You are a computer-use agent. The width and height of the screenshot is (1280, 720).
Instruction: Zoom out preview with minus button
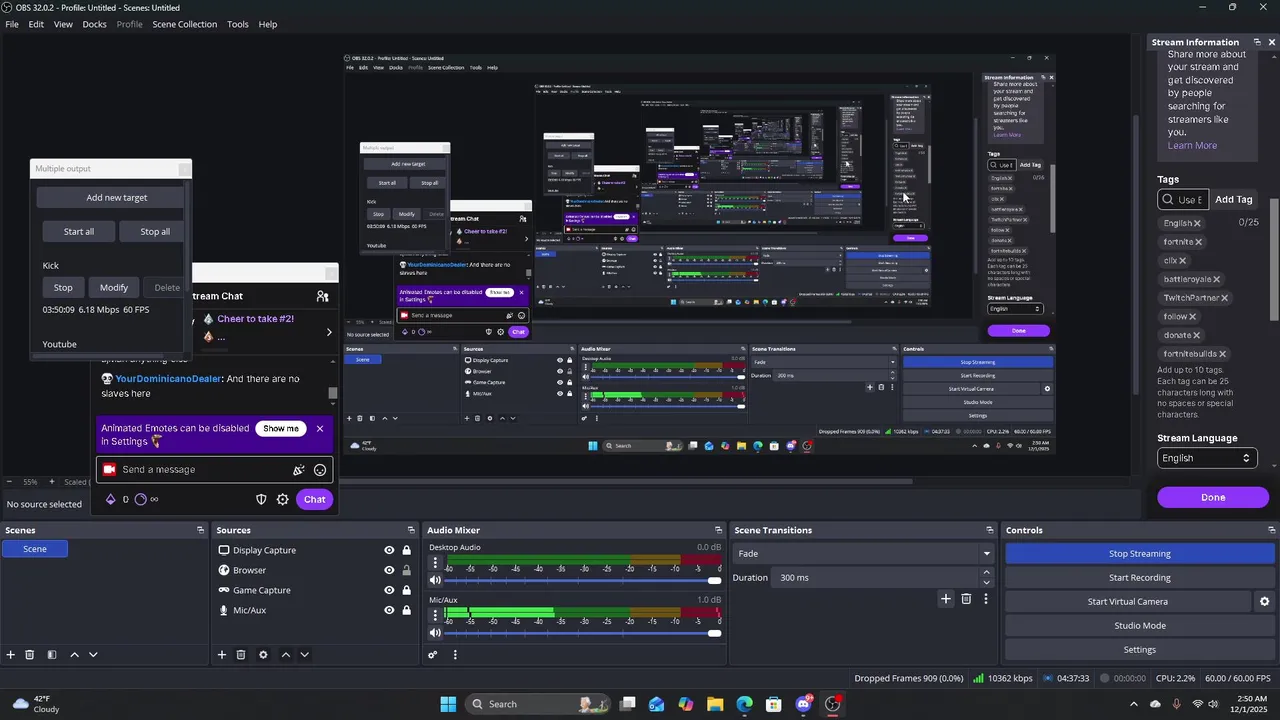pyautogui.click(x=8, y=482)
